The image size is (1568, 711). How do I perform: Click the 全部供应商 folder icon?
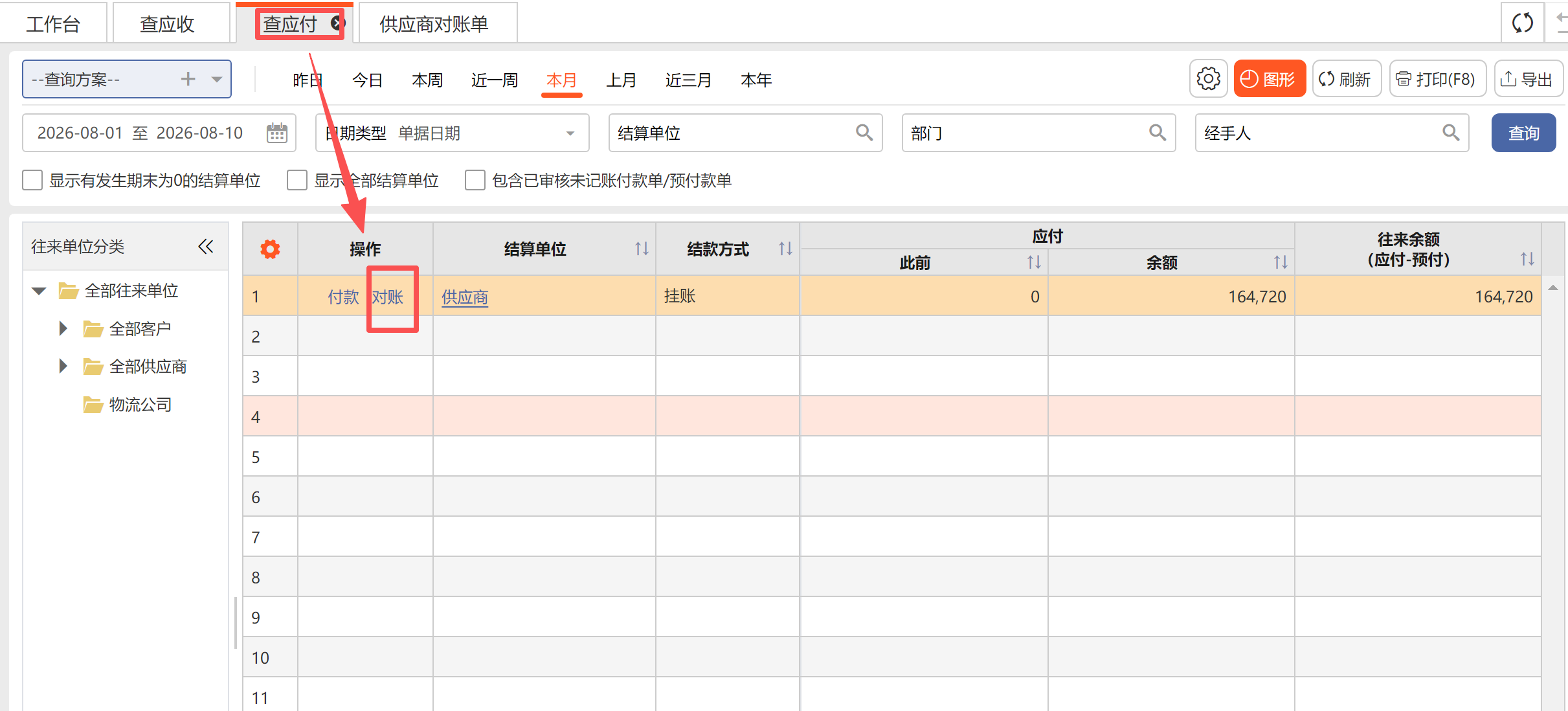(x=93, y=367)
